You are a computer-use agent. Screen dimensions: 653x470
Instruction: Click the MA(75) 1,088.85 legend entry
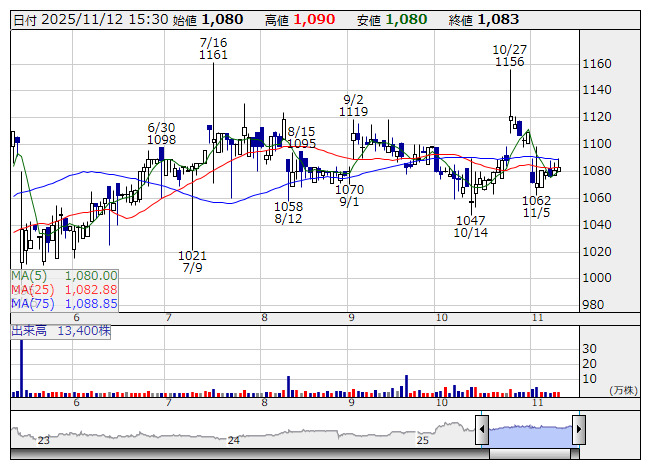click(x=64, y=303)
